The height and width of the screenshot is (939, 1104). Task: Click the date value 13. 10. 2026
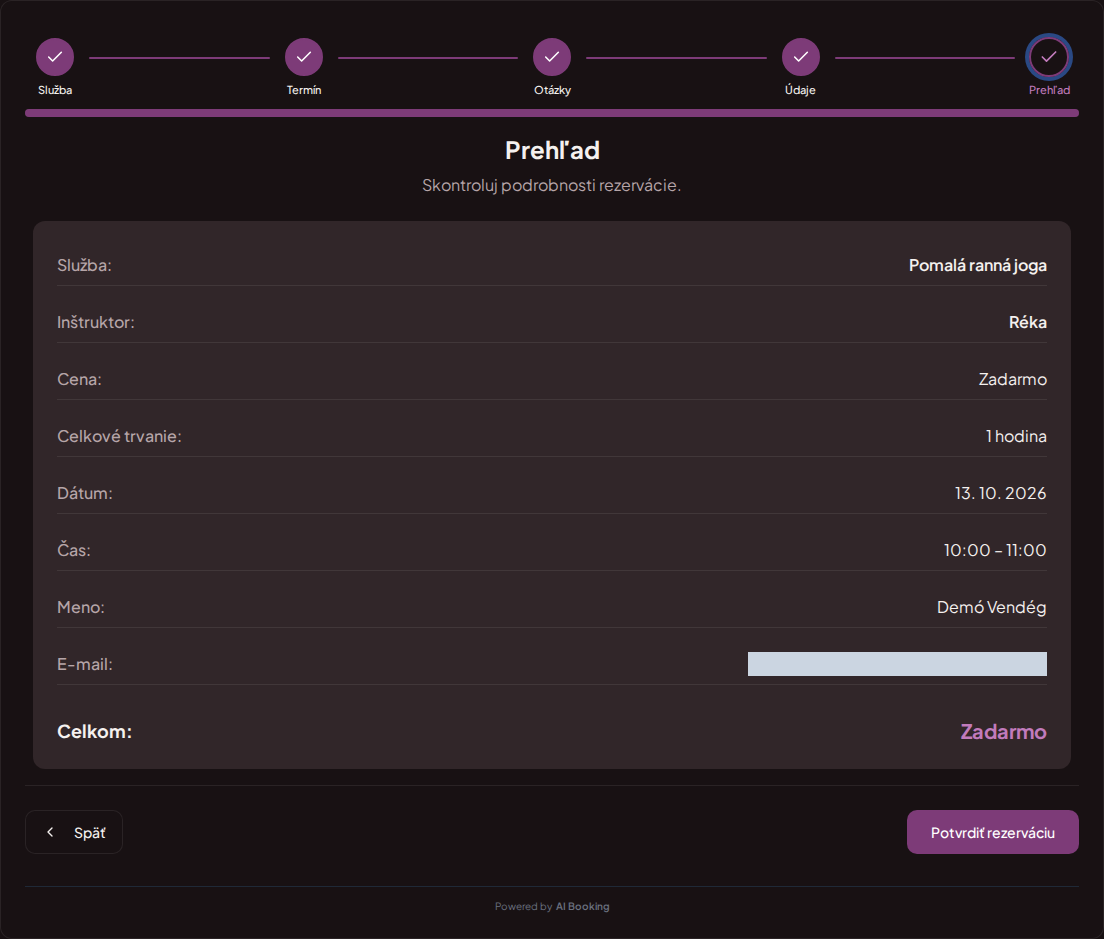tap(1000, 493)
